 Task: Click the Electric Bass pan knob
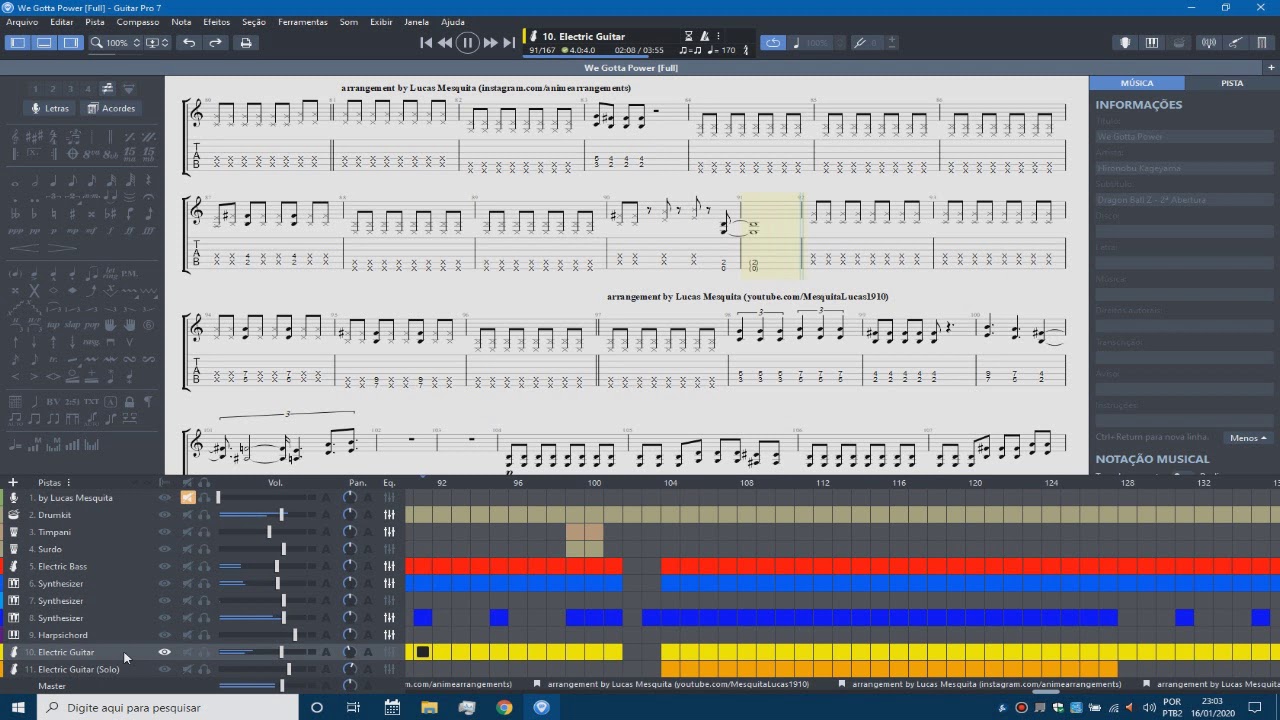(349, 567)
